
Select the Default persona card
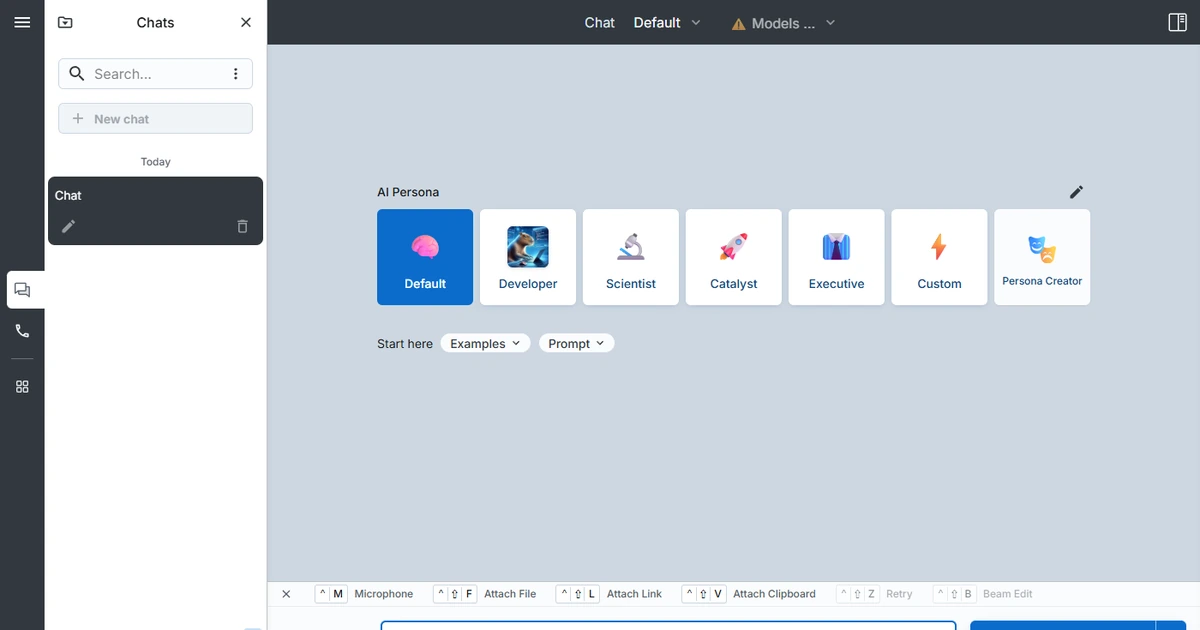(425, 257)
